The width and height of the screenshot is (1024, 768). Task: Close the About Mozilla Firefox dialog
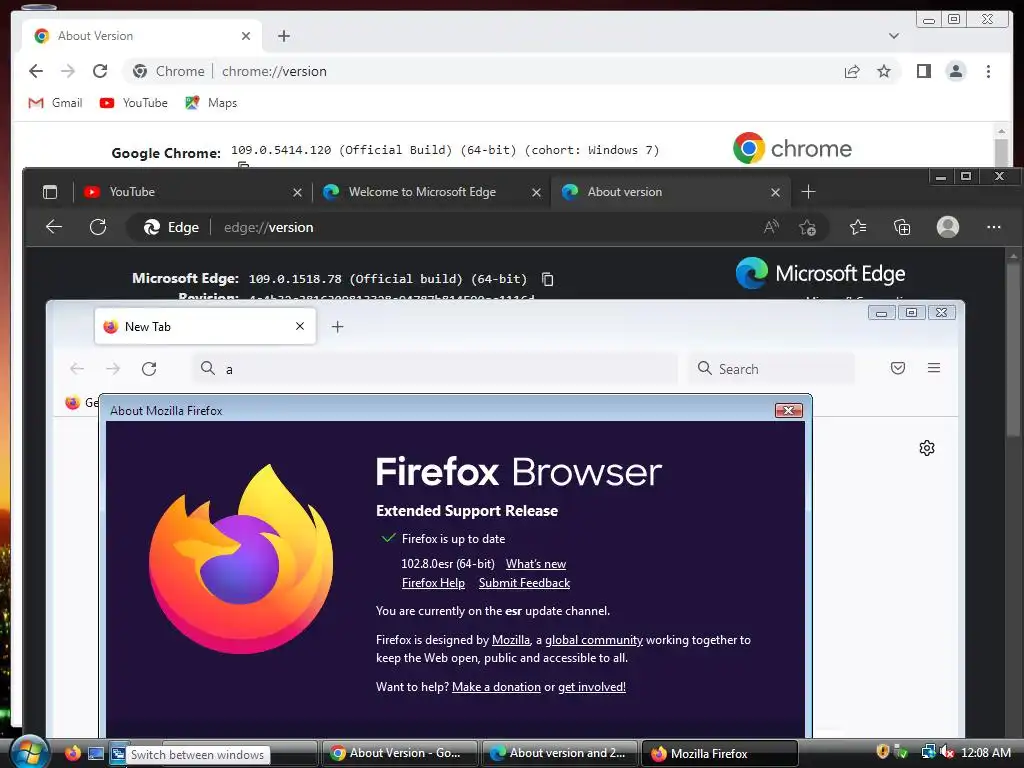click(x=789, y=410)
